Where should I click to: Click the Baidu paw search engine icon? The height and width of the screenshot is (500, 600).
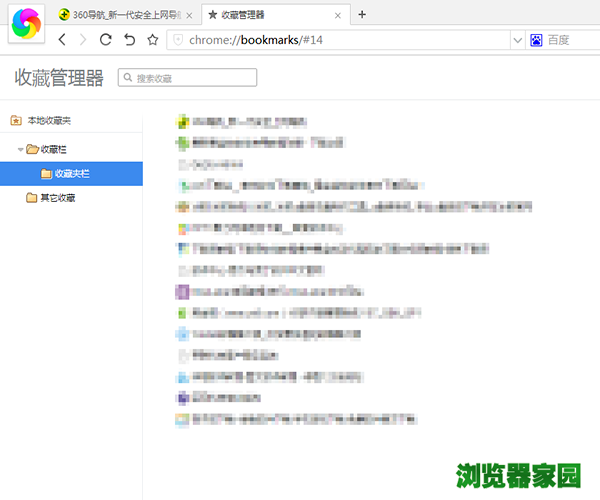tap(536, 40)
